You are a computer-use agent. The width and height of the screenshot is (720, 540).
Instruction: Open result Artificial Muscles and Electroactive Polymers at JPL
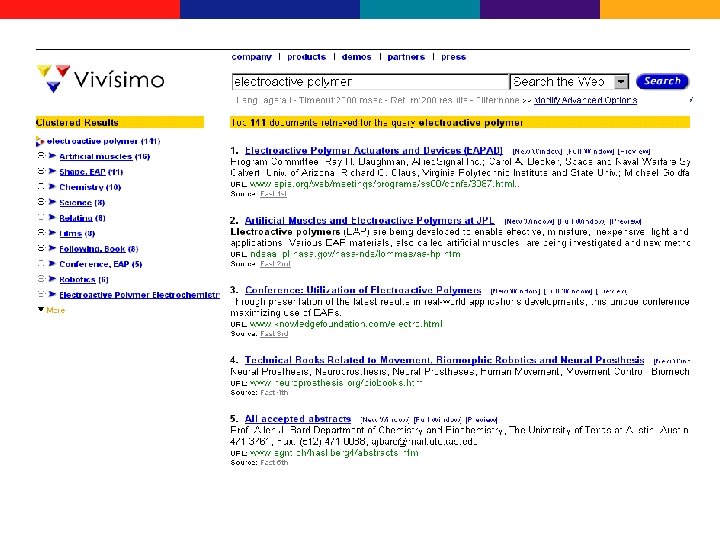coord(370,220)
